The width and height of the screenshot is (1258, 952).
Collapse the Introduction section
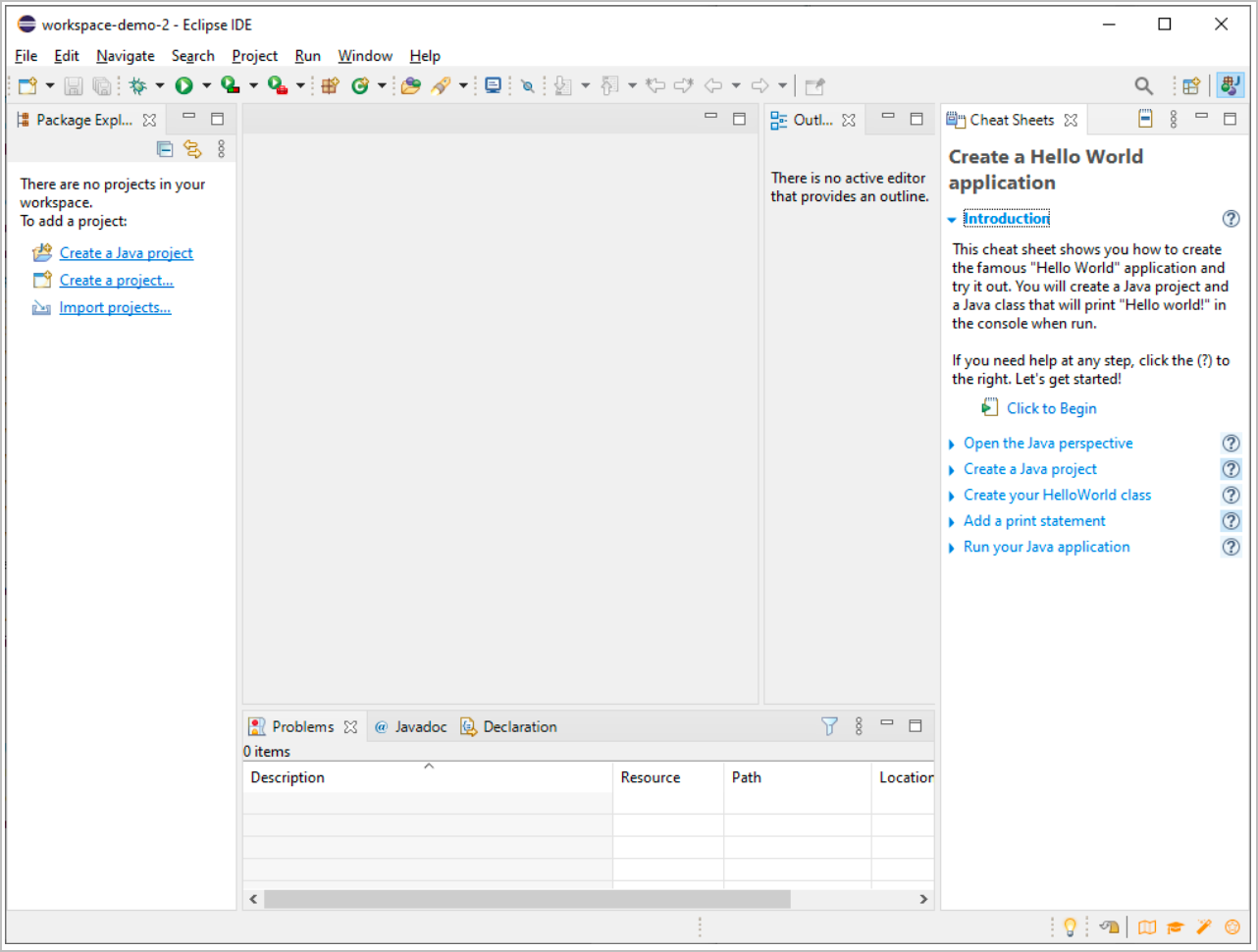[952, 220]
